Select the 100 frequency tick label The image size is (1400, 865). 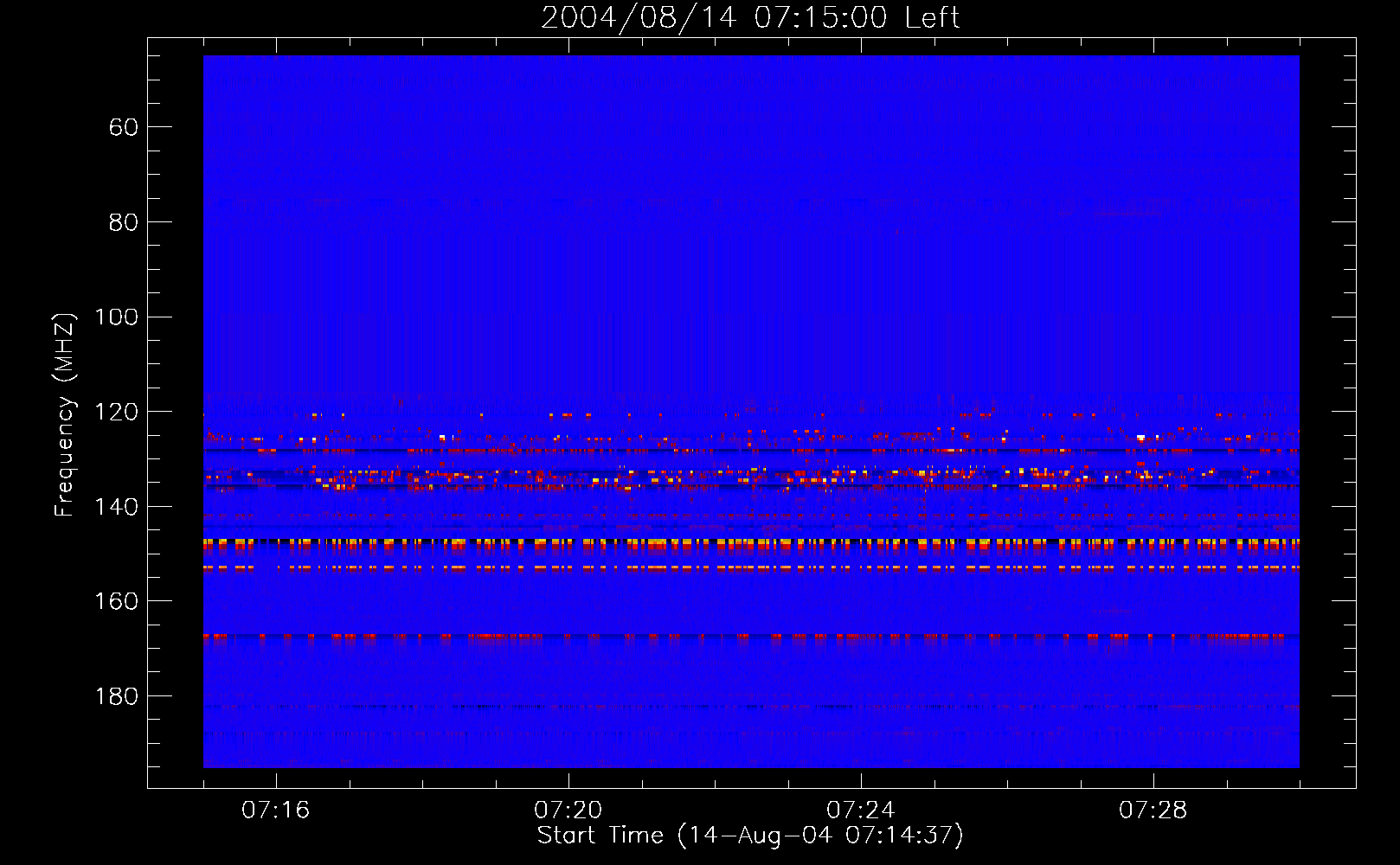click(x=116, y=317)
